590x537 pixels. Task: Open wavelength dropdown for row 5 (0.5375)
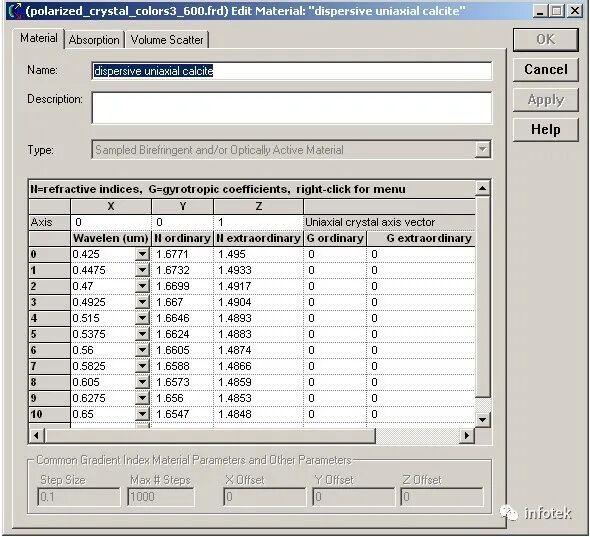142,334
